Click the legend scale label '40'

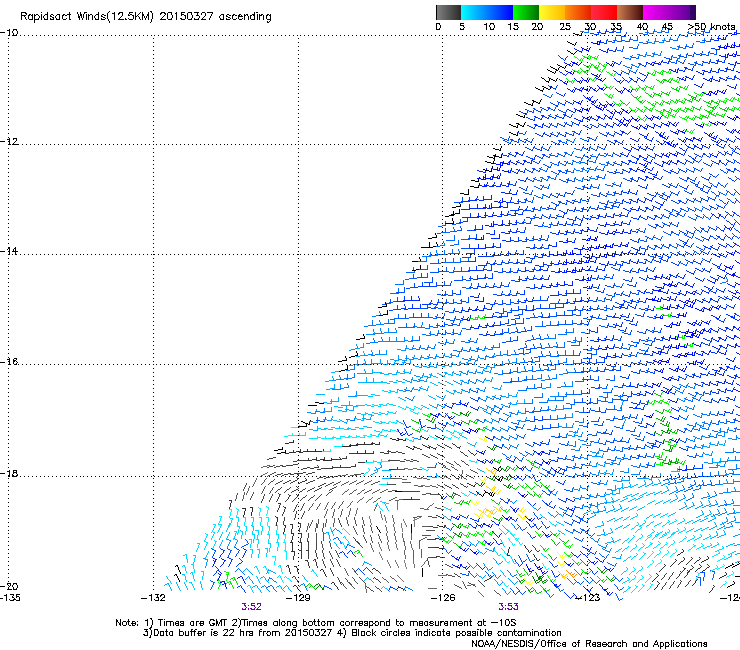[642, 26]
